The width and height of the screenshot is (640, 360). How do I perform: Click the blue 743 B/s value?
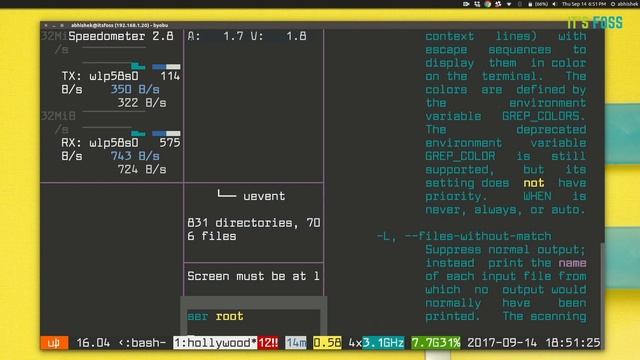point(135,156)
